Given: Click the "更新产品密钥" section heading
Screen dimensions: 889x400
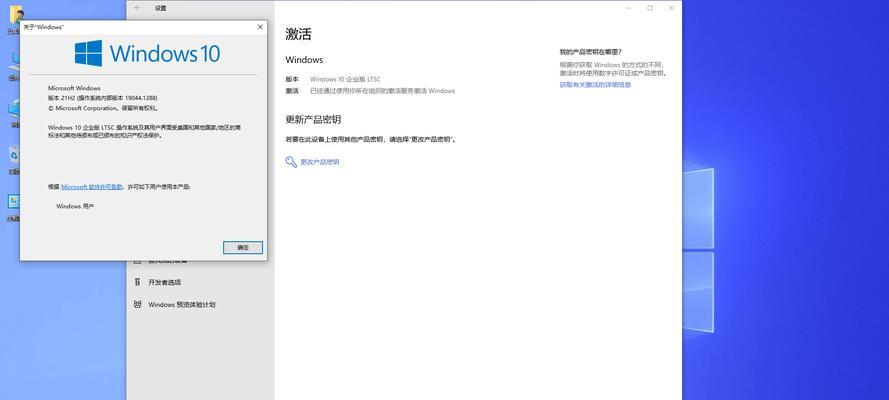Looking at the screenshot, I should point(313,120).
